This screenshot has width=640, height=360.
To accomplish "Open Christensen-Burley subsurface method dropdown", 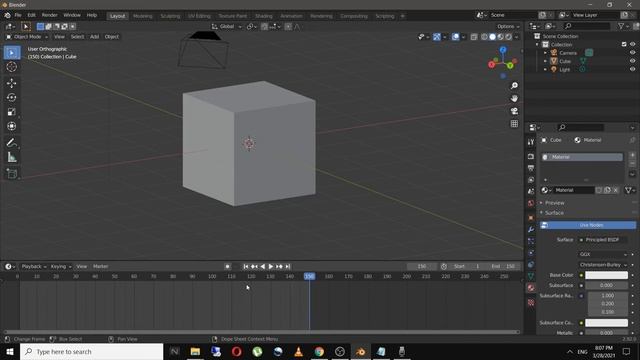I will click(603, 265).
